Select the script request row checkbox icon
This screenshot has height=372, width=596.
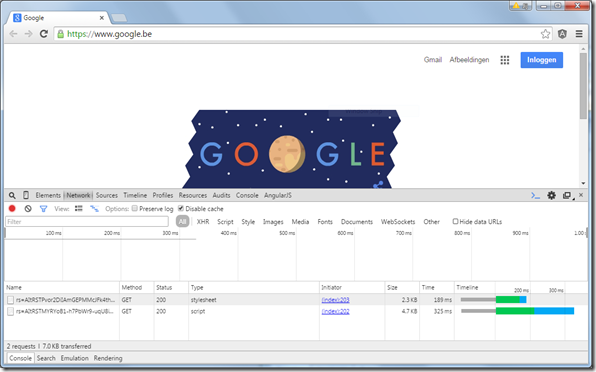click(11, 312)
